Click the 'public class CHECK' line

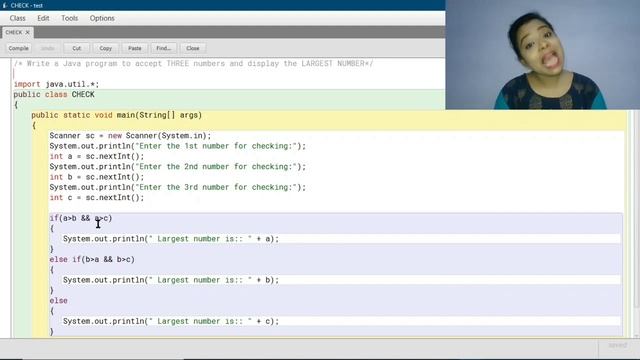54,95
